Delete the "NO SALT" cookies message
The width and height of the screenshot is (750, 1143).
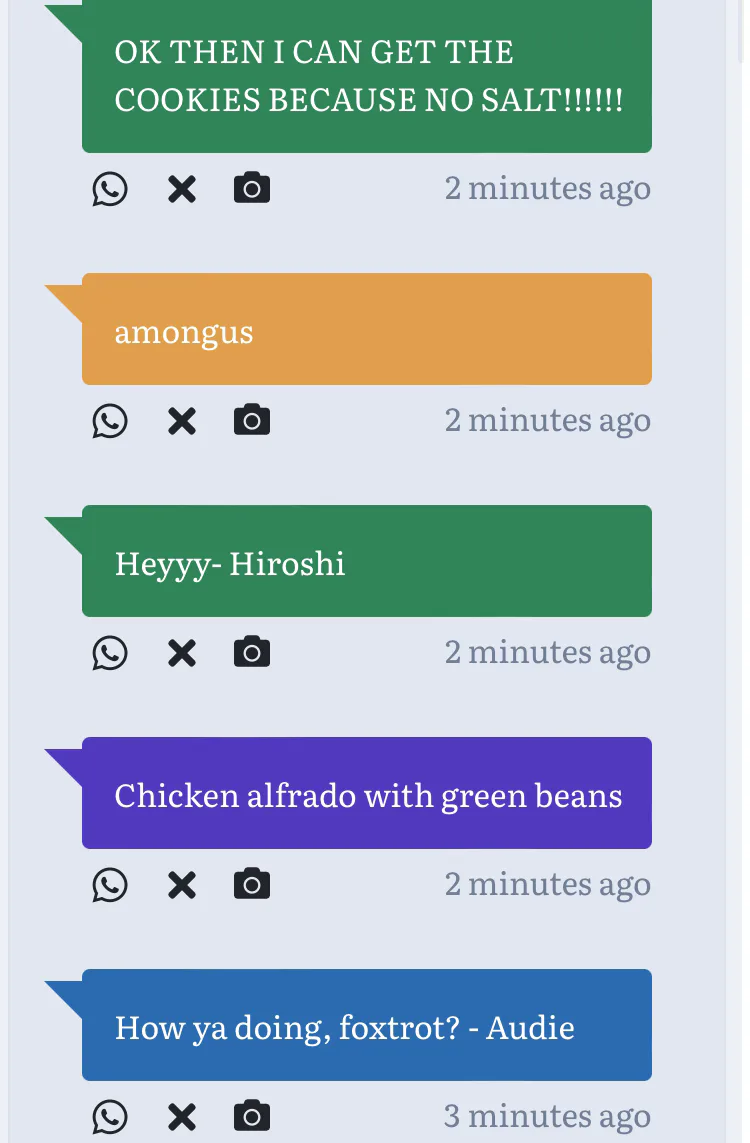(181, 188)
